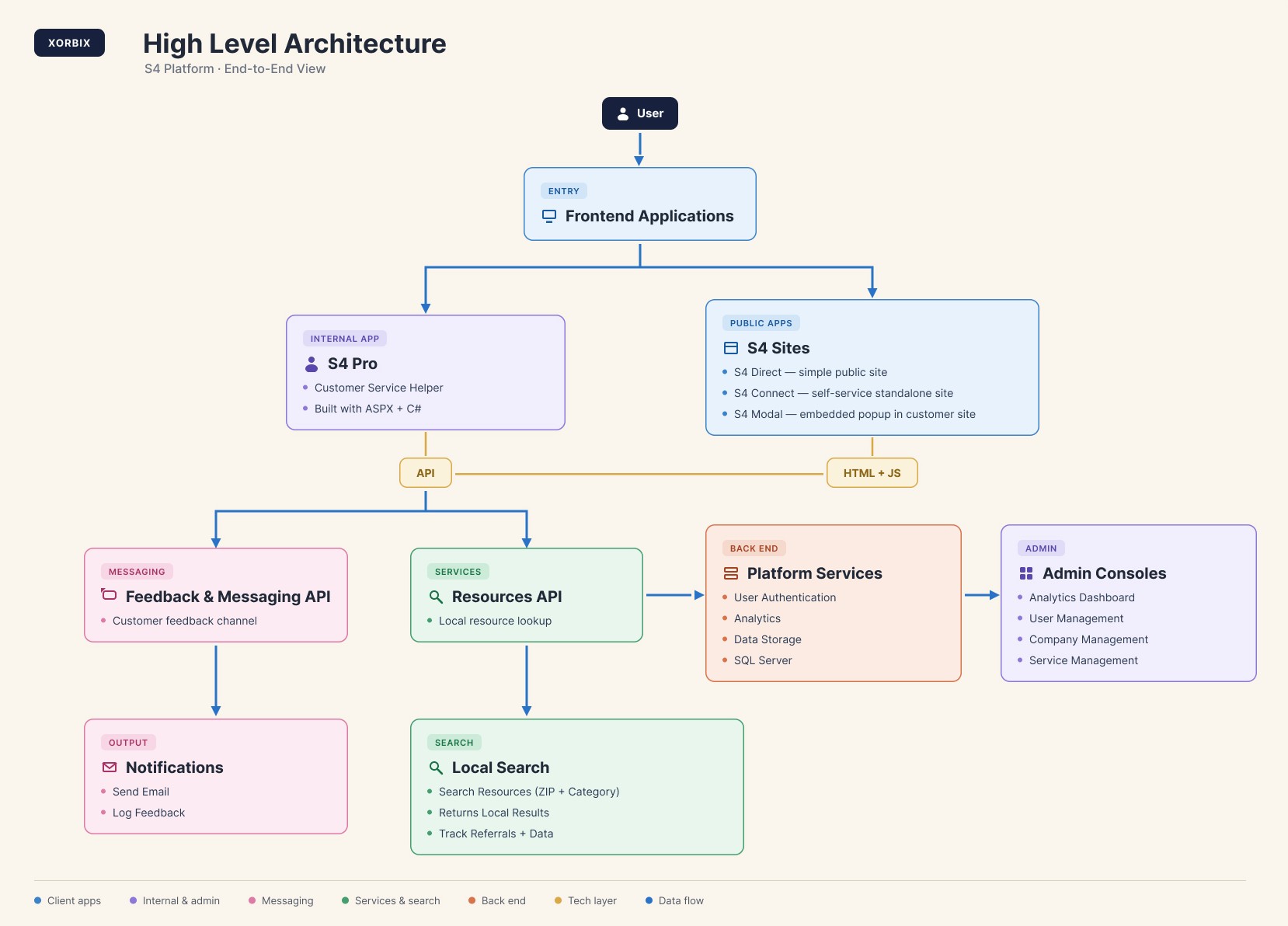Image resolution: width=1288 pixels, height=926 pixels.
Task: Click the SERVICES tag
Action: 458,572
